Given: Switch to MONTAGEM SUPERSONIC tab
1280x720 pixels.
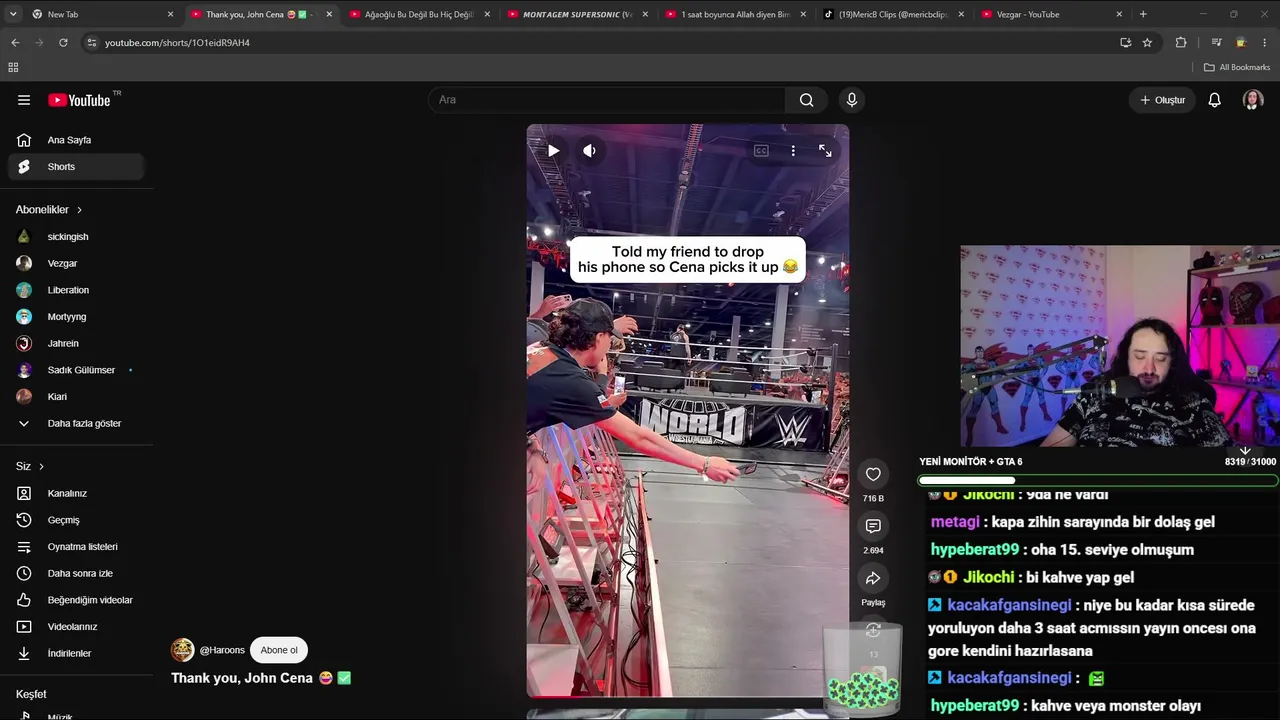Looking at the screenshot, I should pos(577,14).
